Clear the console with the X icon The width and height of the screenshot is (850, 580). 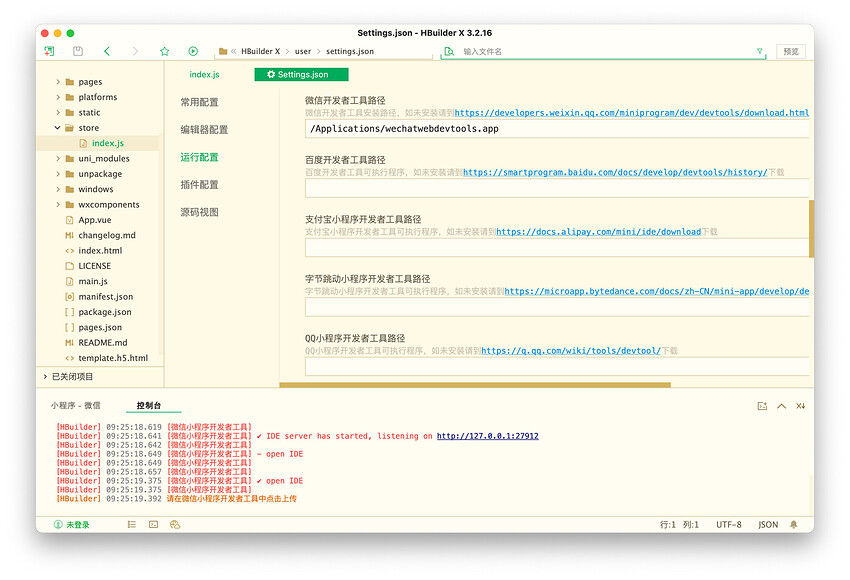tap(800, 406)
